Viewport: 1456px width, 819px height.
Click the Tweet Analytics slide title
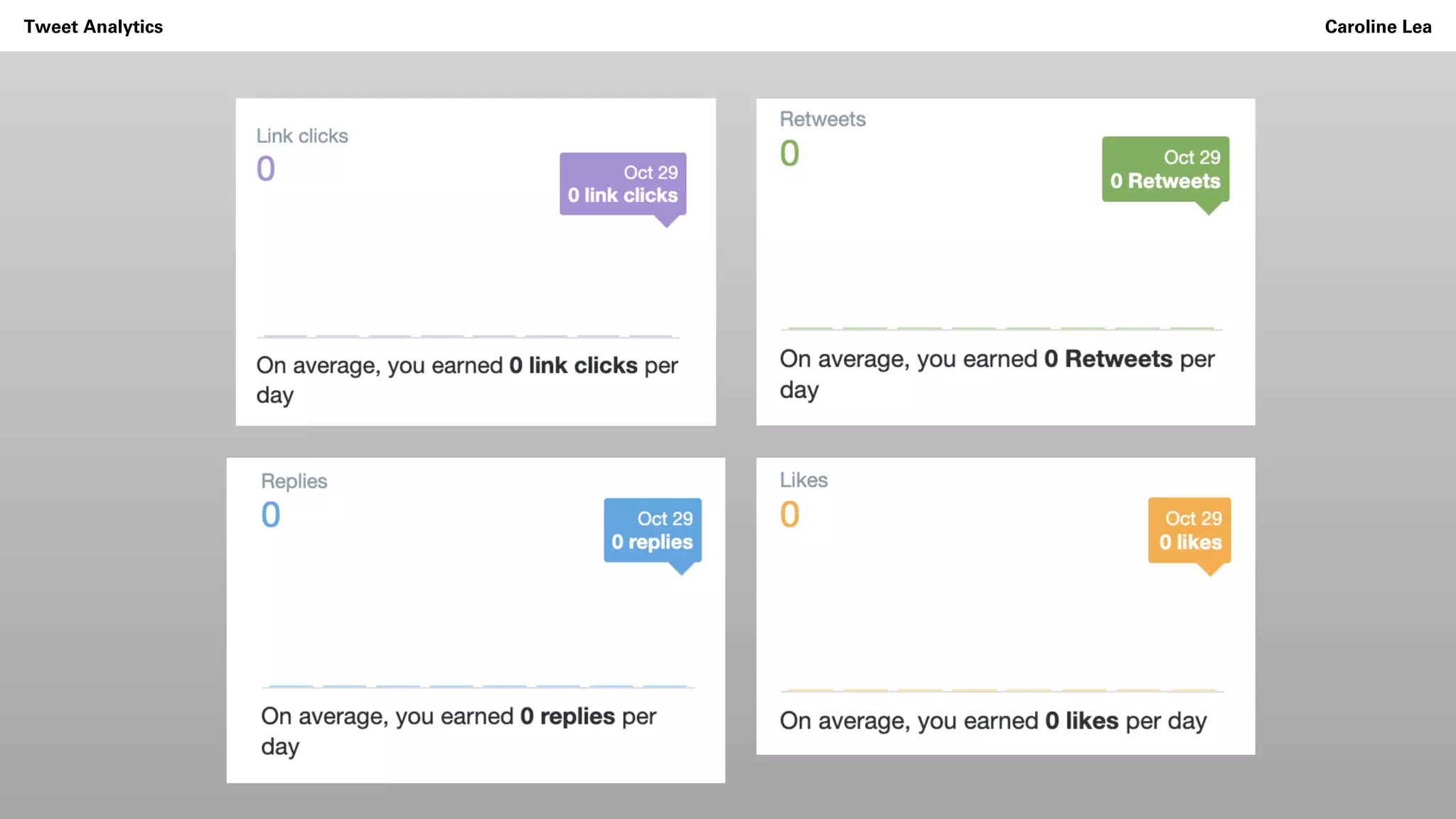93,27
